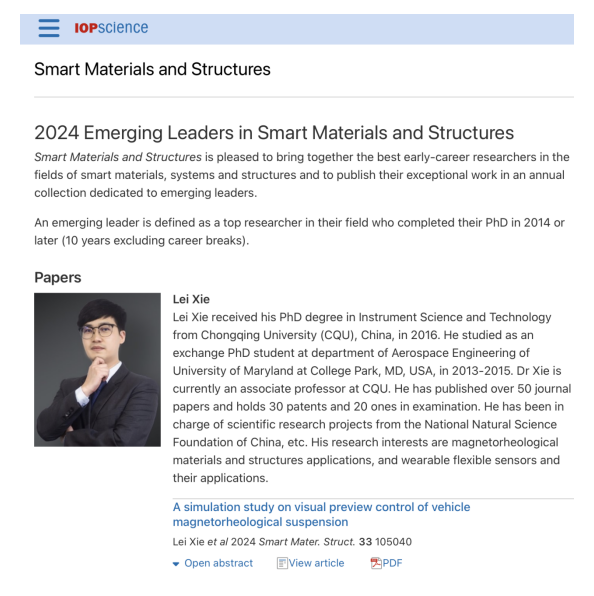594x596 pixels.
Task: Select the Lei Xie portrait photo
Action: tap(97, 369)
